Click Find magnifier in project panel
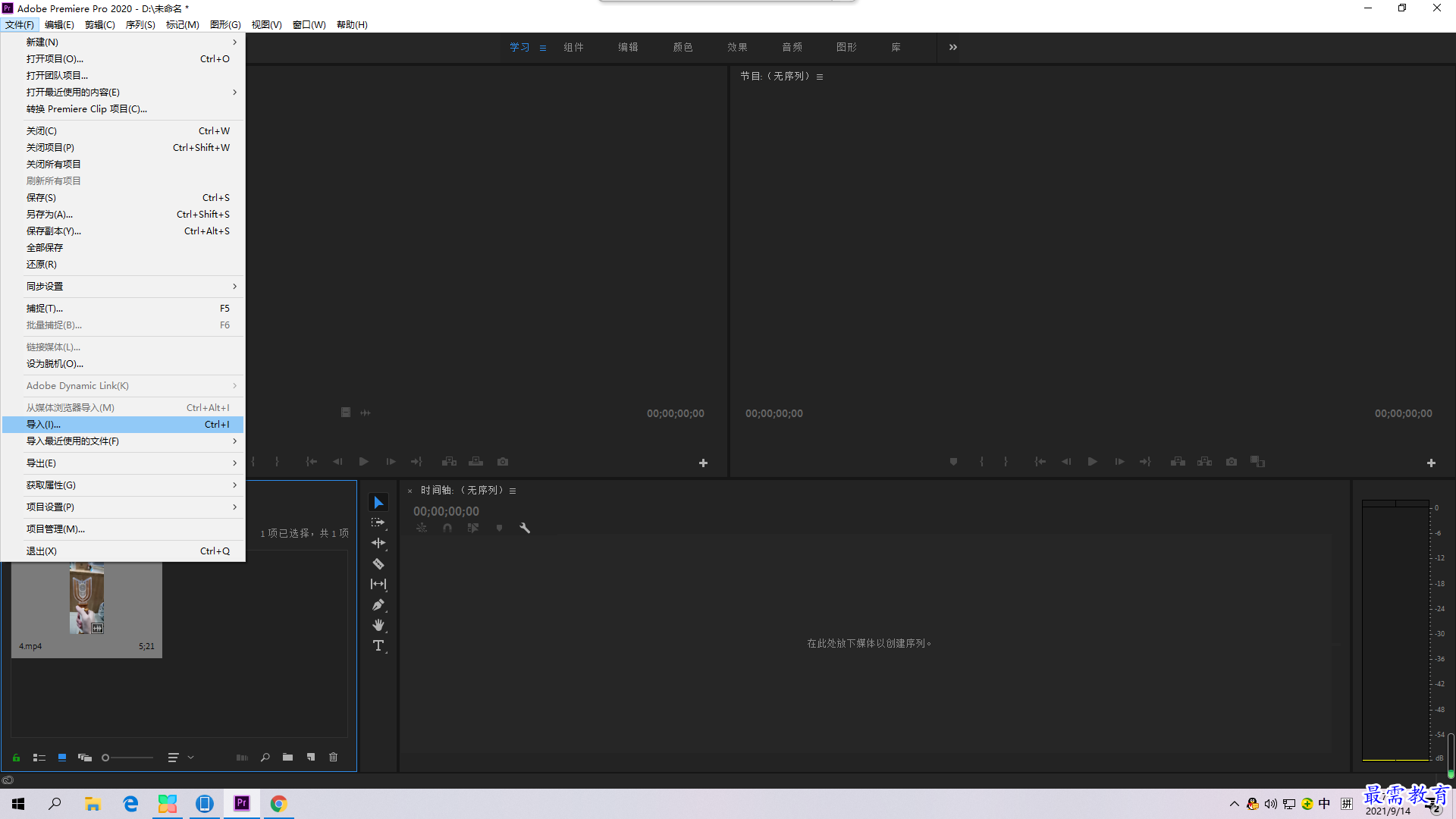The height and width of the screenshot is (819, 1456). [x=265, y=758]
